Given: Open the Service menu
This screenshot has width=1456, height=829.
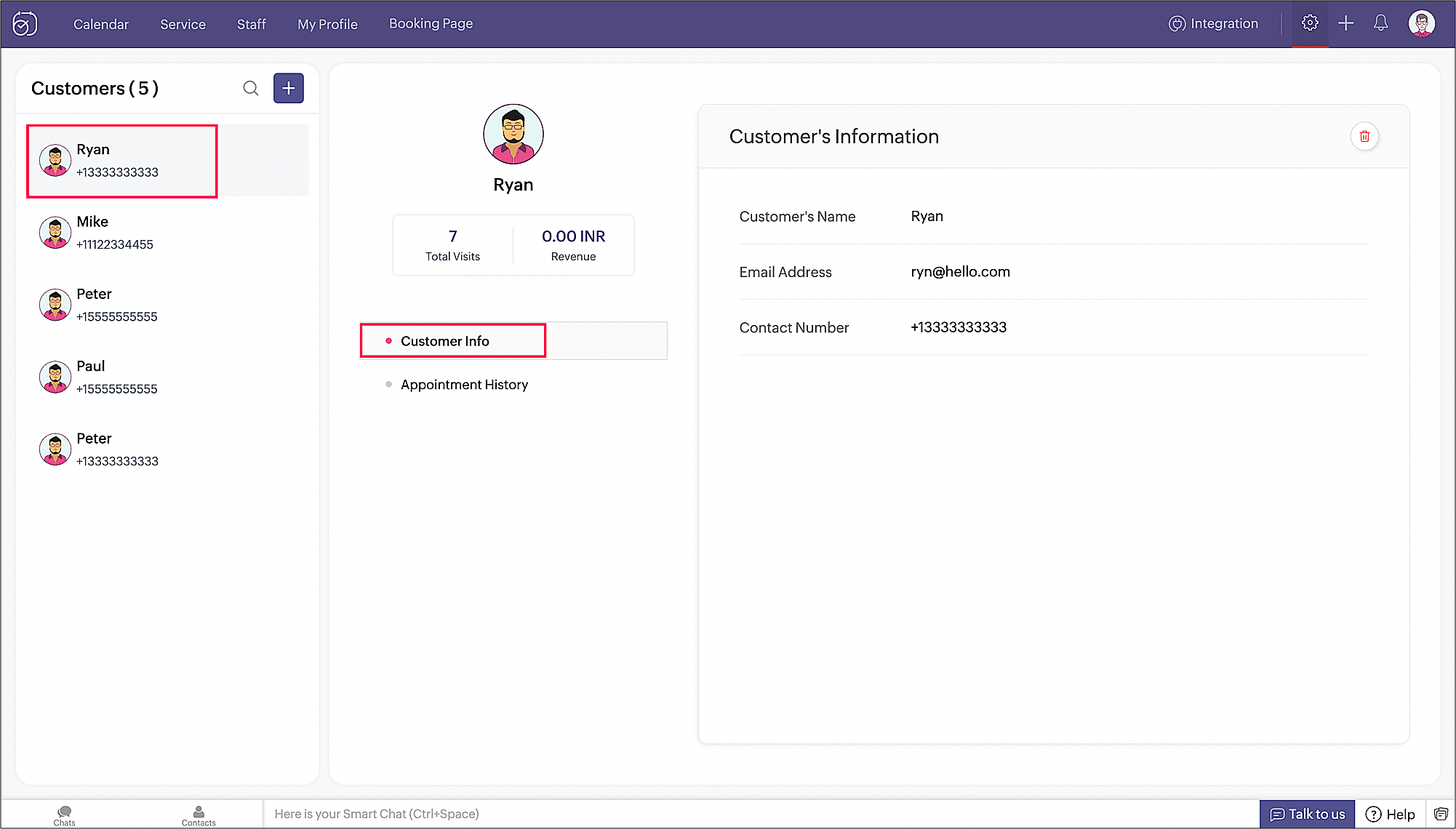Looking at the screenshot, I should [x=183, y=24].
